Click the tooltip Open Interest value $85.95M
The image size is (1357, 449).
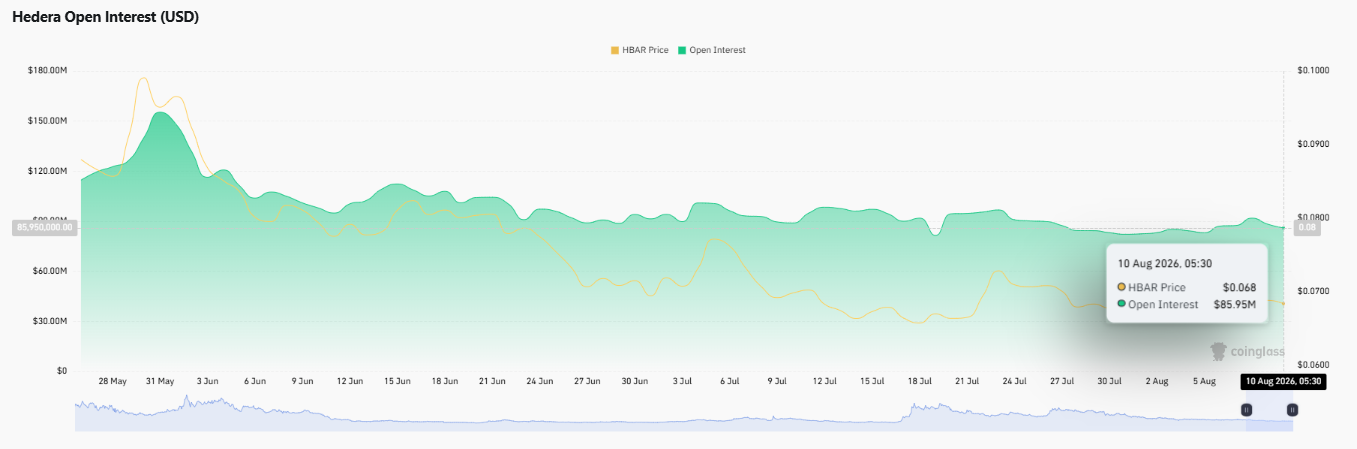pyautogui.click(x=1234, y=304)
